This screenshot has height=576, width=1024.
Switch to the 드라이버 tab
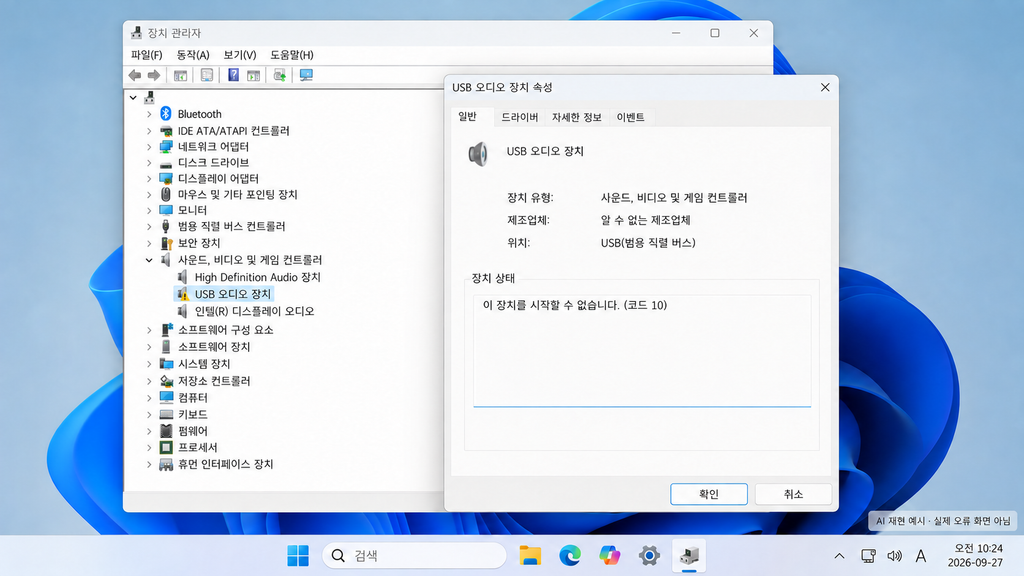519,117
